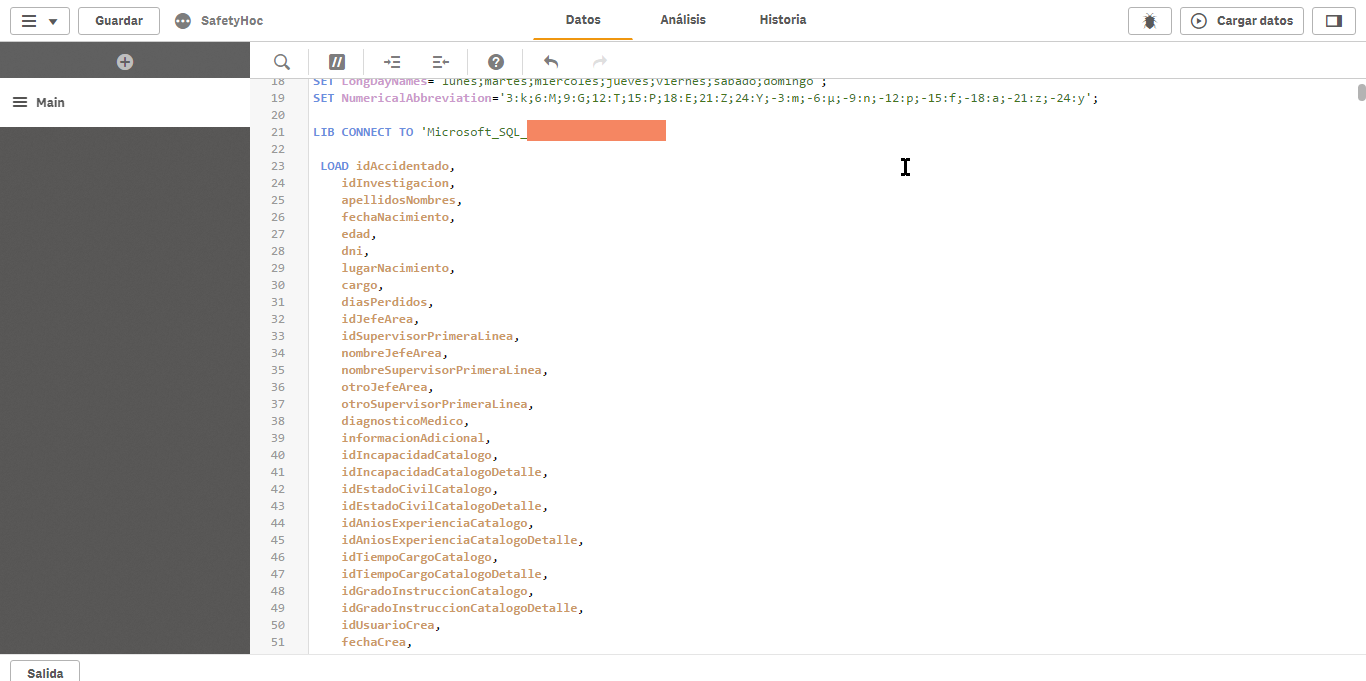Open the SafetyHoc app info icon
Image resolution: width=1366 pixels, height=681 pixels.
[183, 21]
